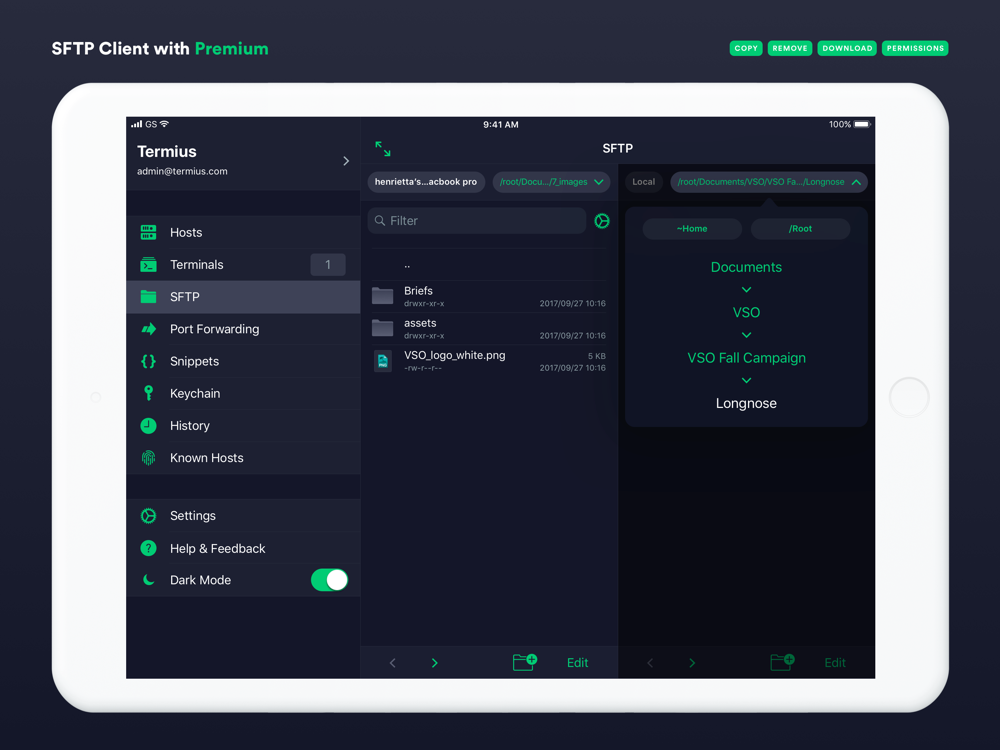The image size is (1000, 750).
Task: Jump to VSO Fall Campaign in path
Action: pyautogui.click(x=746, y=358)
